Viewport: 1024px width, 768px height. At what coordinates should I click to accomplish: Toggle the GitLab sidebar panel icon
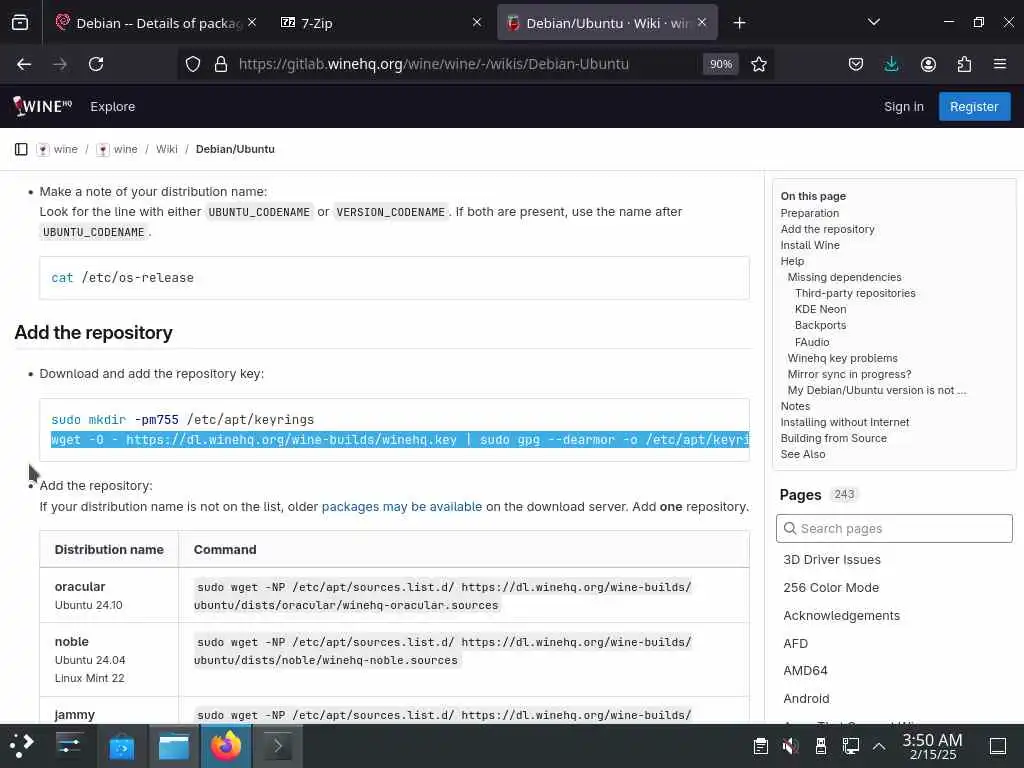tap(21, 149)
